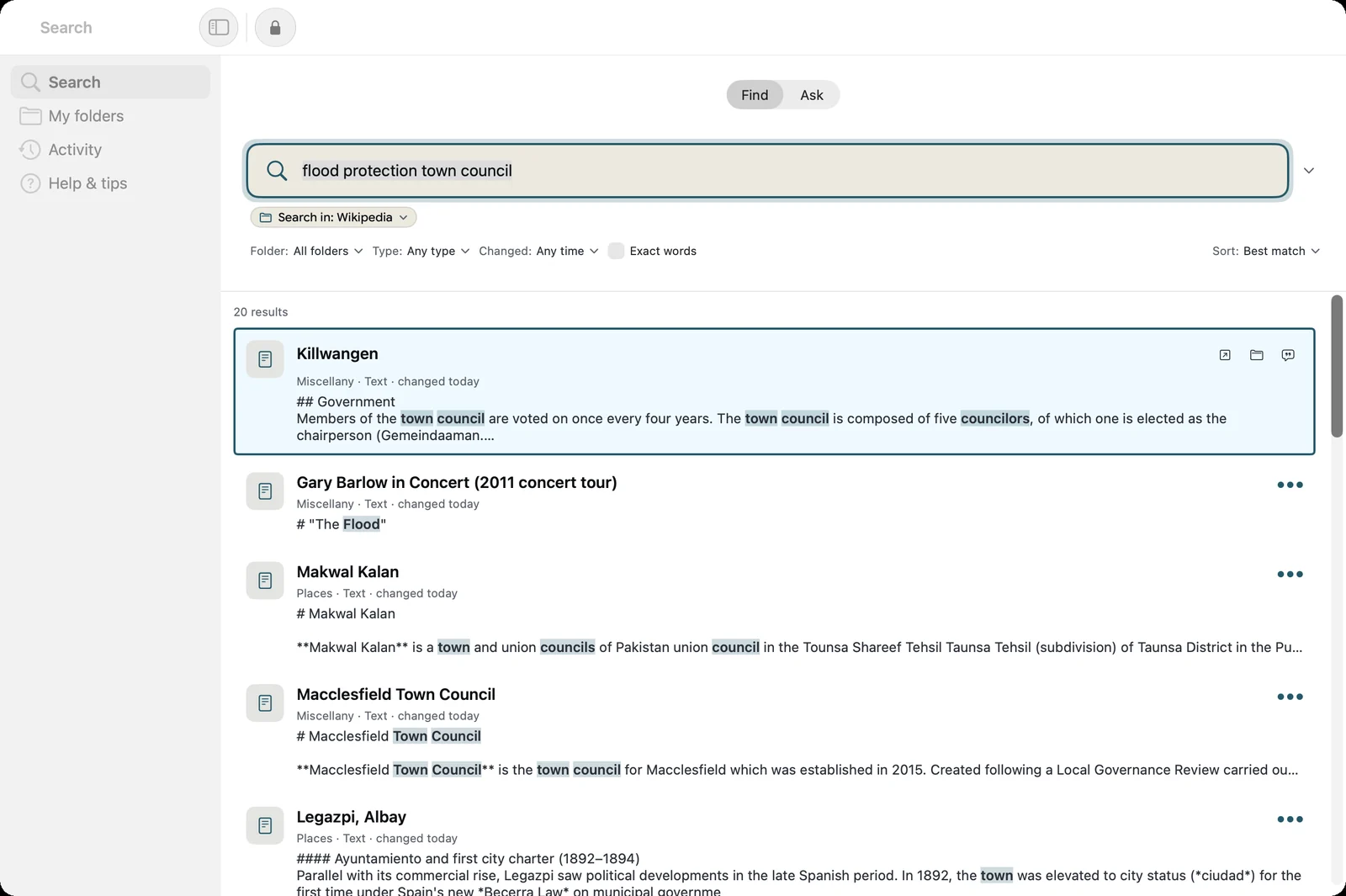Image resolution: width=1346 pixels, height=896 pixels.
Task: Open Legazpi, Albay result title
Action: 351,817
